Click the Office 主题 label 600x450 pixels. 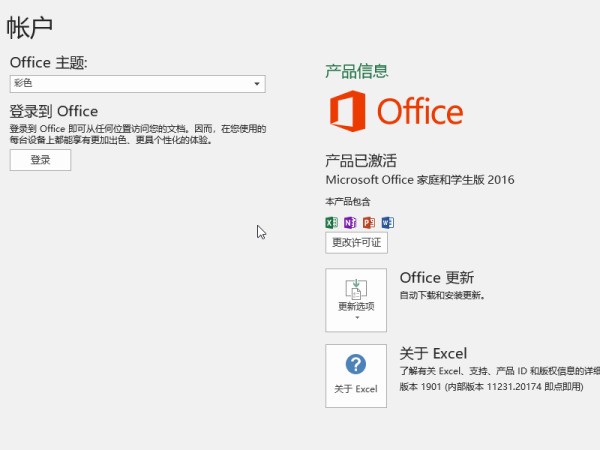49,63
